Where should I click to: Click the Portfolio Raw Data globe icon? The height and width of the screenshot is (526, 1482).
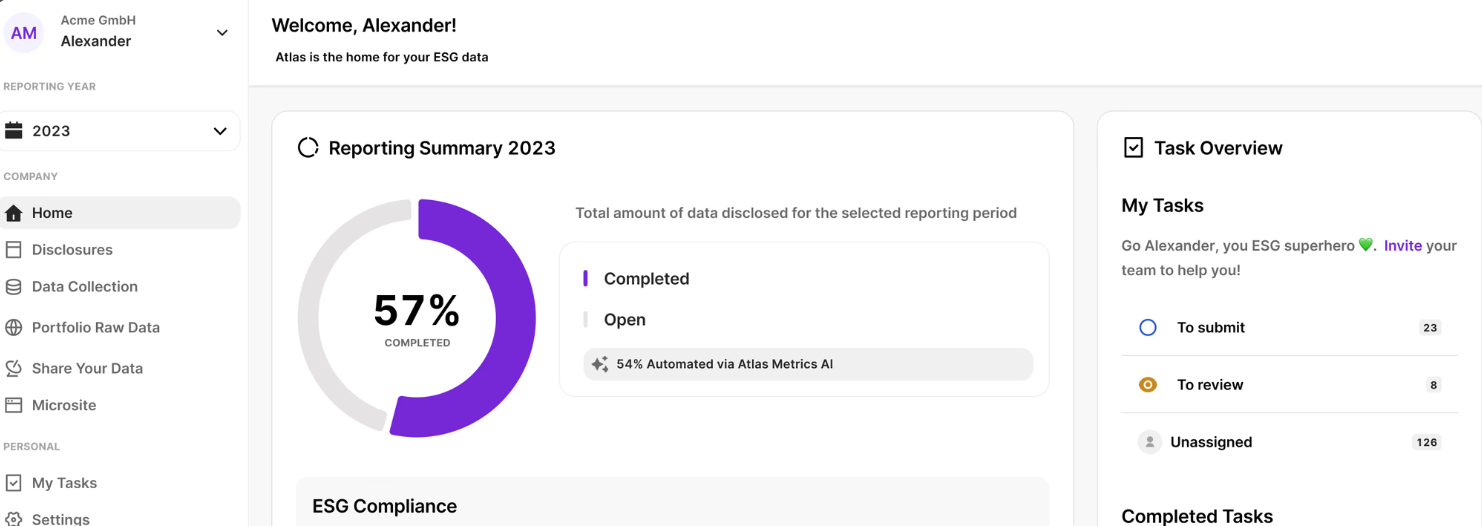(x=14, y=328)
